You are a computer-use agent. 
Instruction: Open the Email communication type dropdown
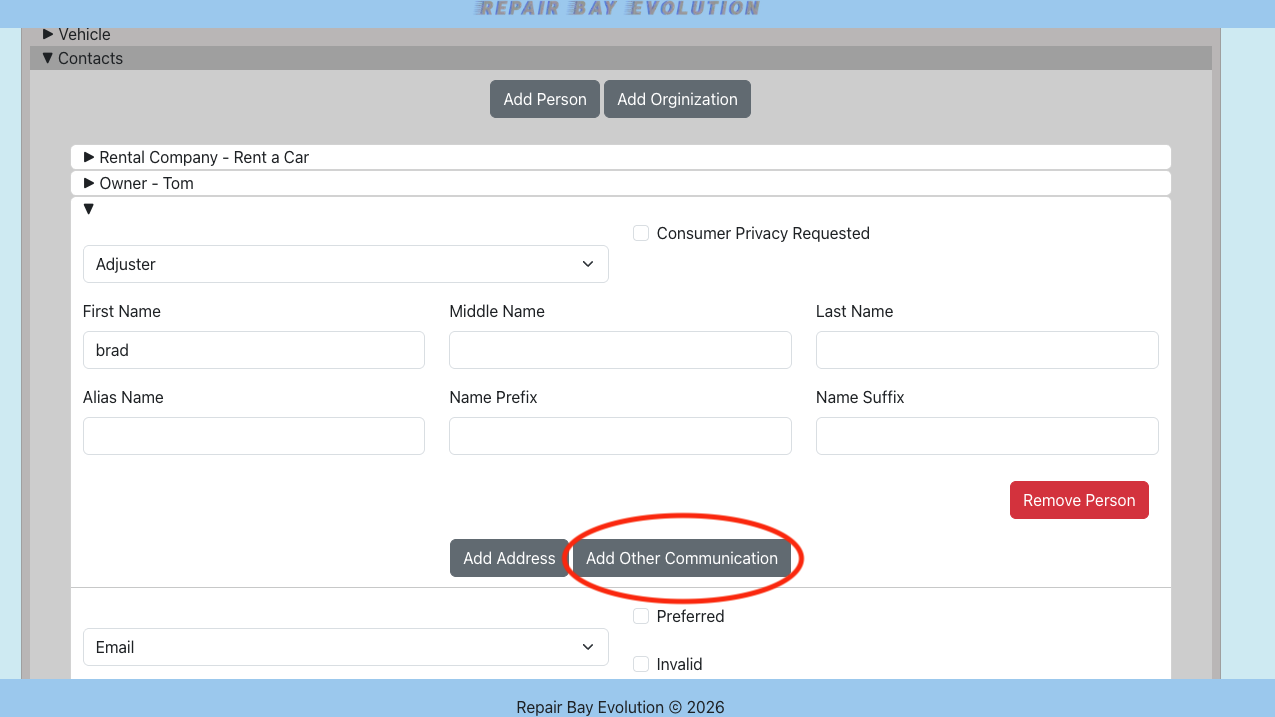point(345,647)
